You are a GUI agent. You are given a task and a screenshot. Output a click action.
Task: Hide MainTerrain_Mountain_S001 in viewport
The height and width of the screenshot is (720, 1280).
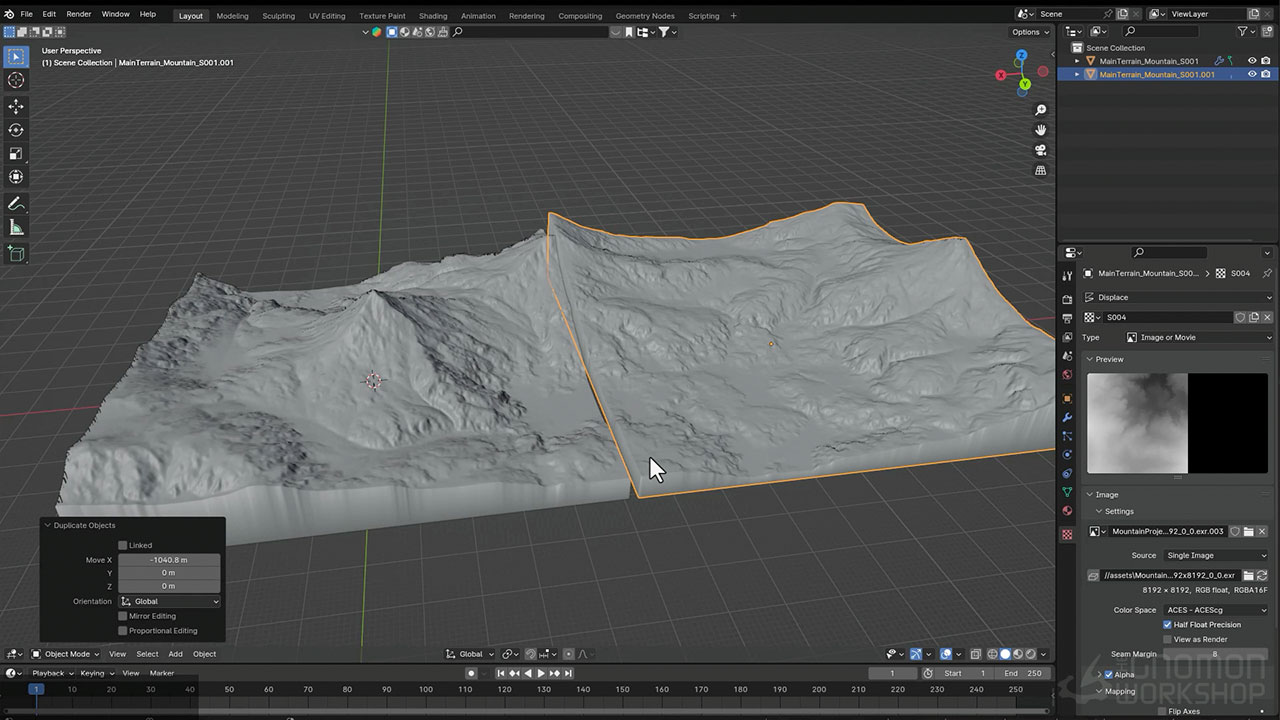[x=1251, y=61]
